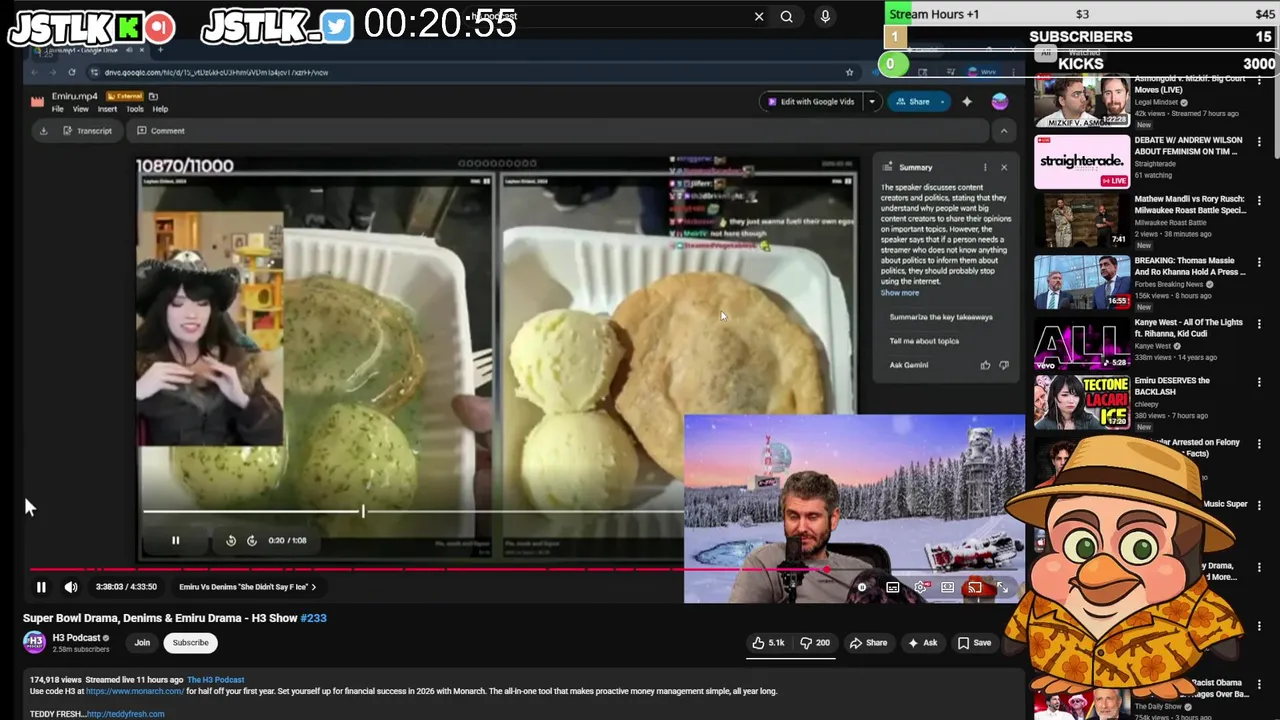
Task: Click Edit with Google Vids
Action: (811, 101)
